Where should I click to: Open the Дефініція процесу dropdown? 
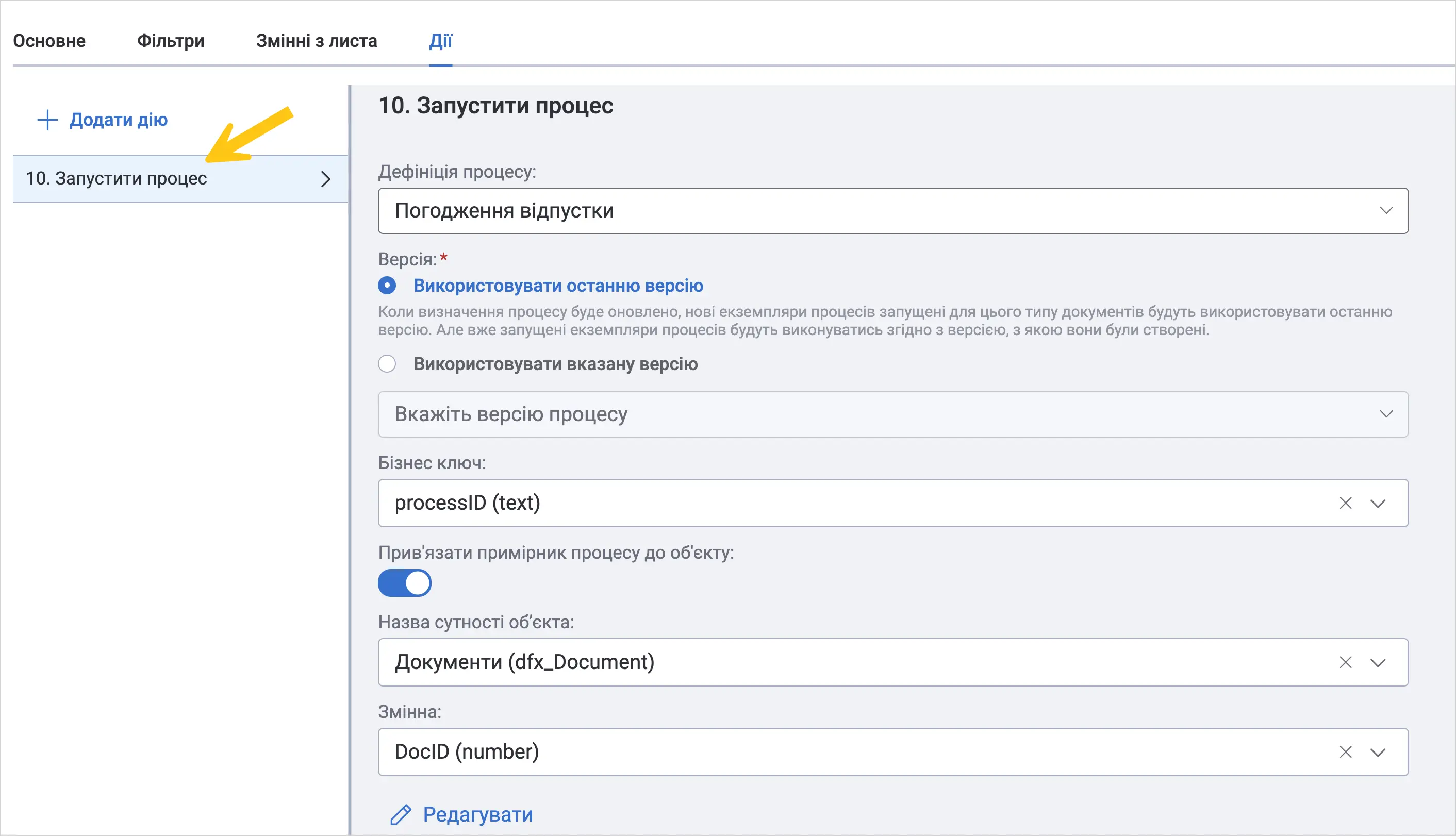point(892,211)
